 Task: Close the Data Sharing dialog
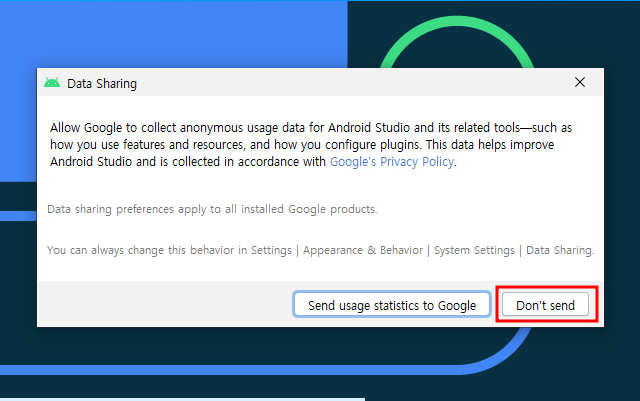coord(580,82)
